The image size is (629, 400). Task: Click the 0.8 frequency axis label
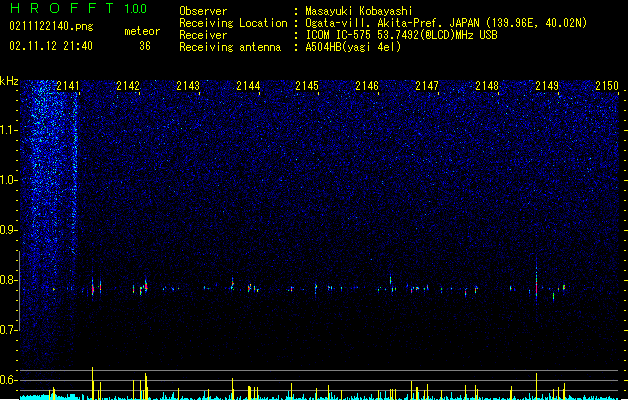(9, 280)
